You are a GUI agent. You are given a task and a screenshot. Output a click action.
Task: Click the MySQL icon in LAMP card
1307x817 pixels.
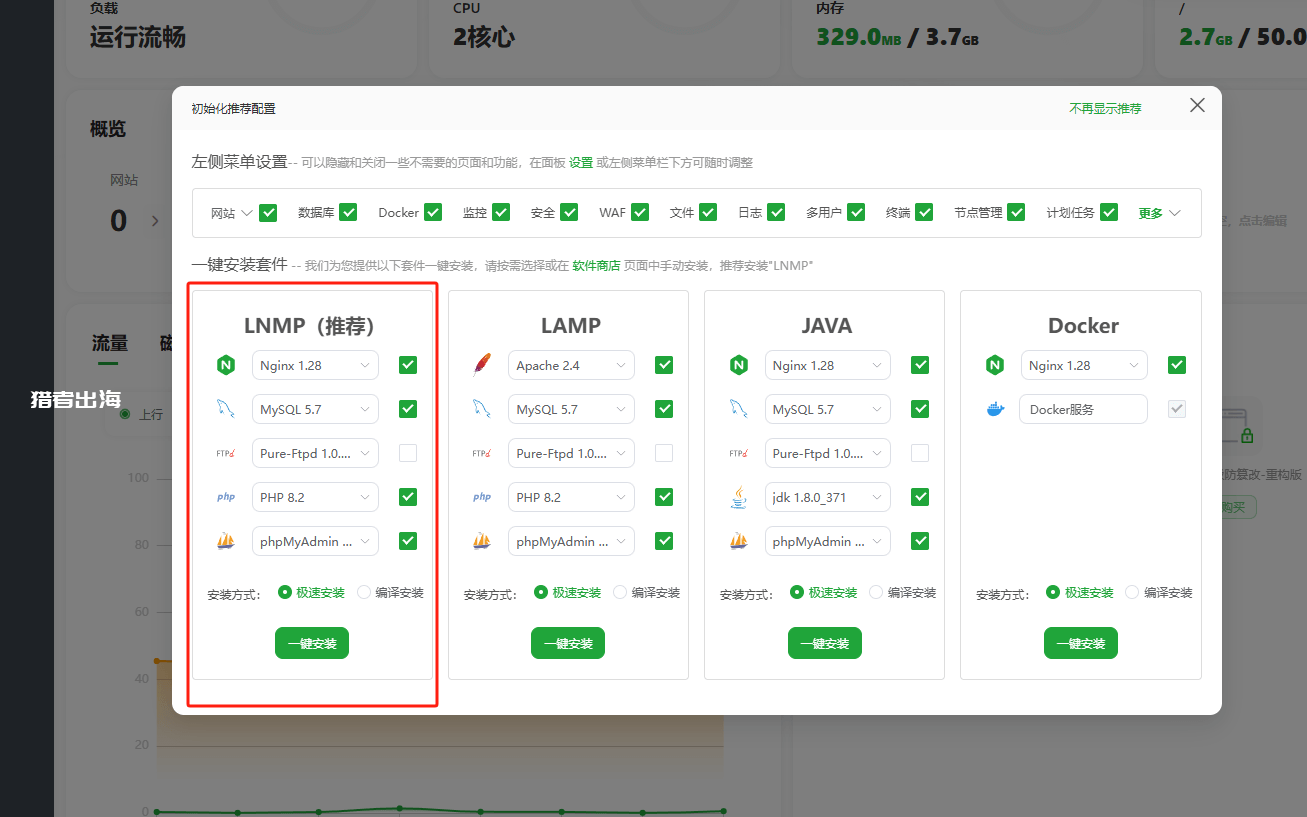[482, 409]
